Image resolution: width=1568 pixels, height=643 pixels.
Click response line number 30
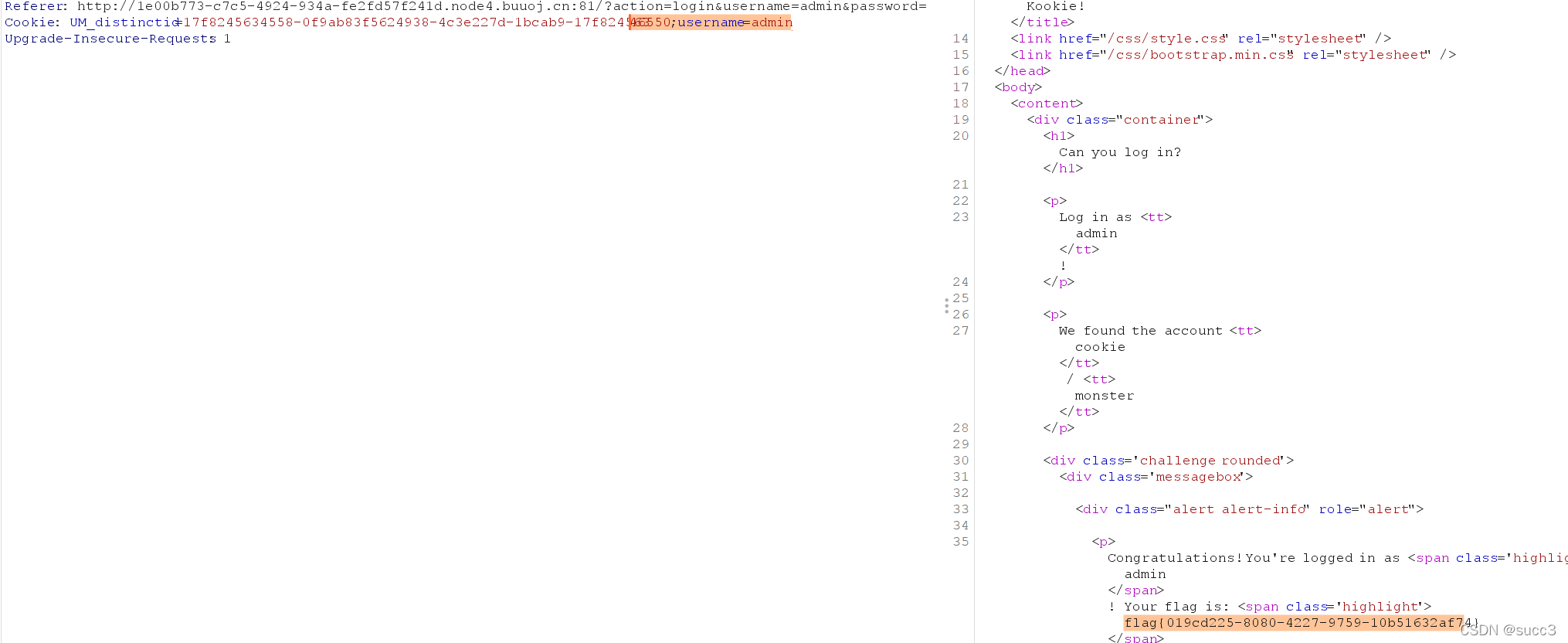[960, 461]
